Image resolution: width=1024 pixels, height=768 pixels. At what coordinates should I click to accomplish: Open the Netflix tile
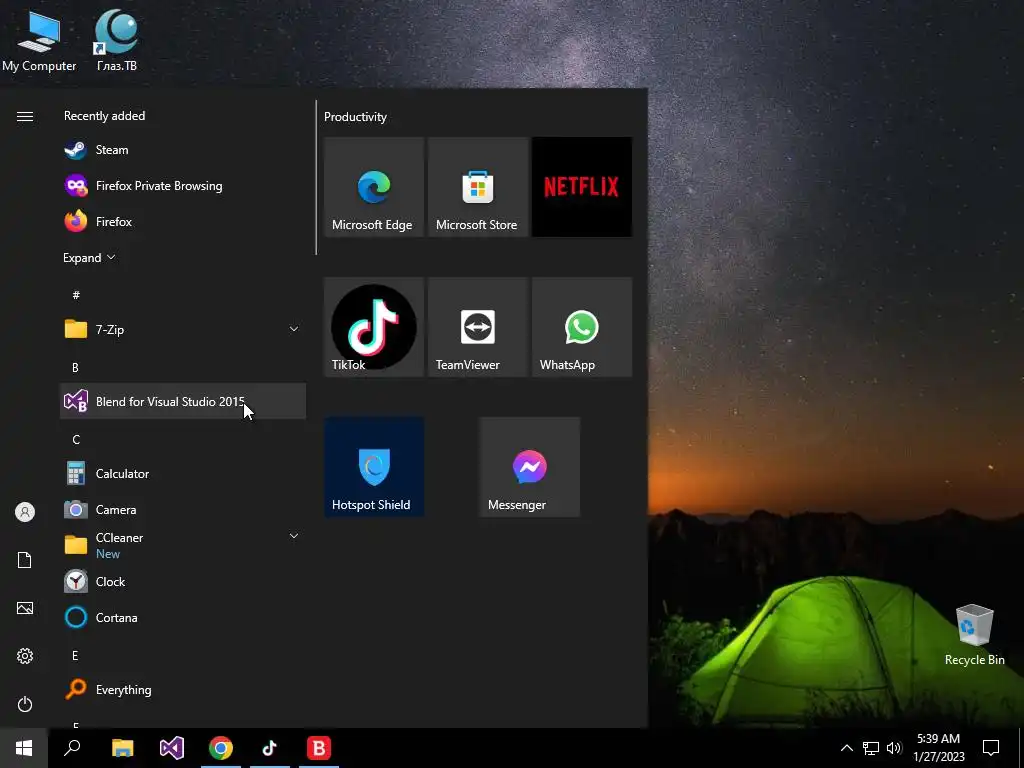pyautogui.click(x=582, y=187)
